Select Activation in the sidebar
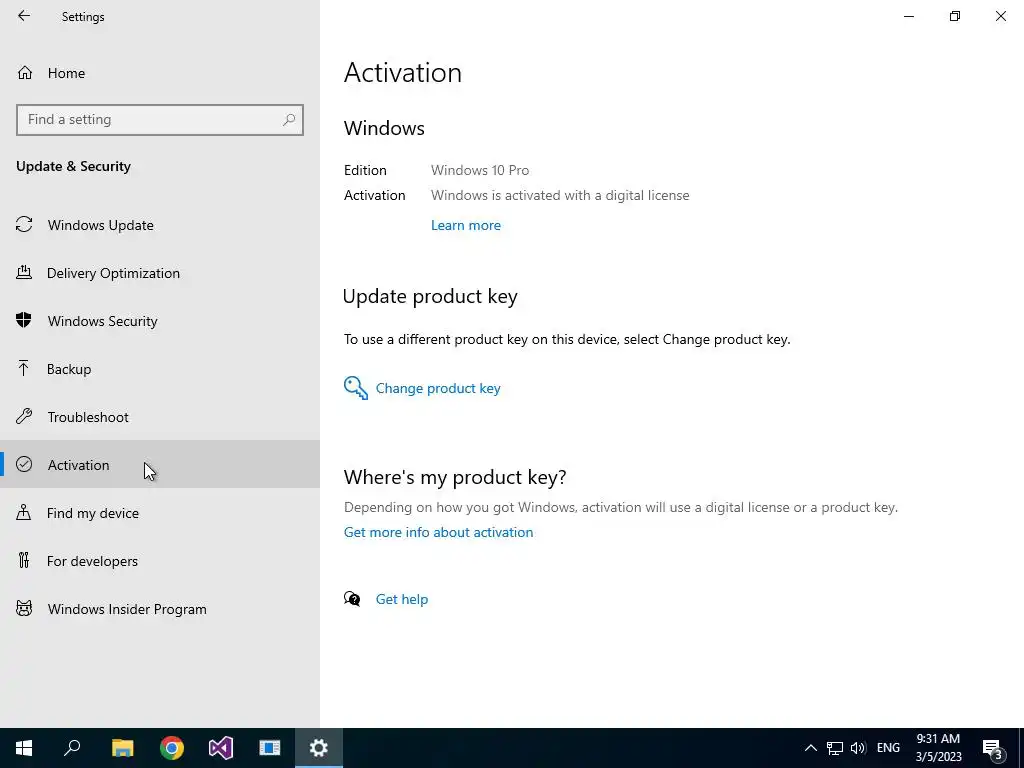 pos(160,465)
